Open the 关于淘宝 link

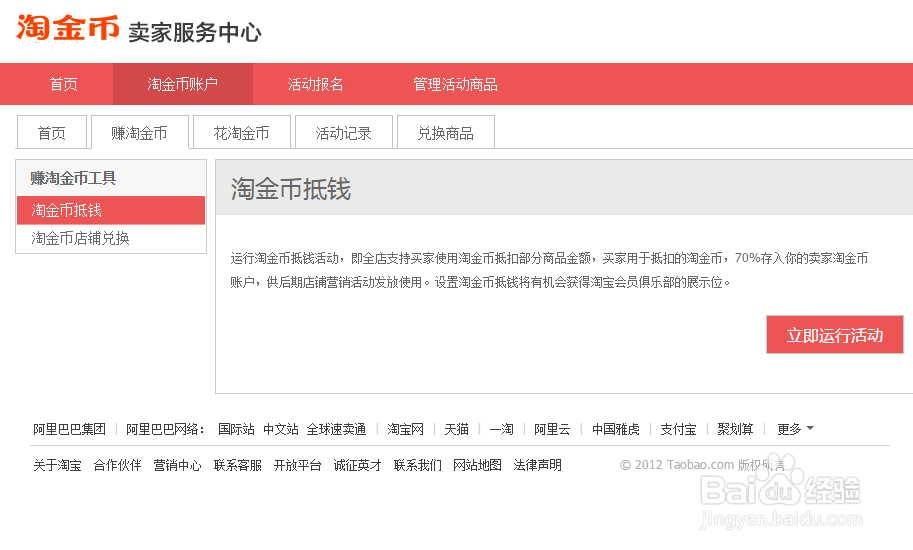point(57,465)
